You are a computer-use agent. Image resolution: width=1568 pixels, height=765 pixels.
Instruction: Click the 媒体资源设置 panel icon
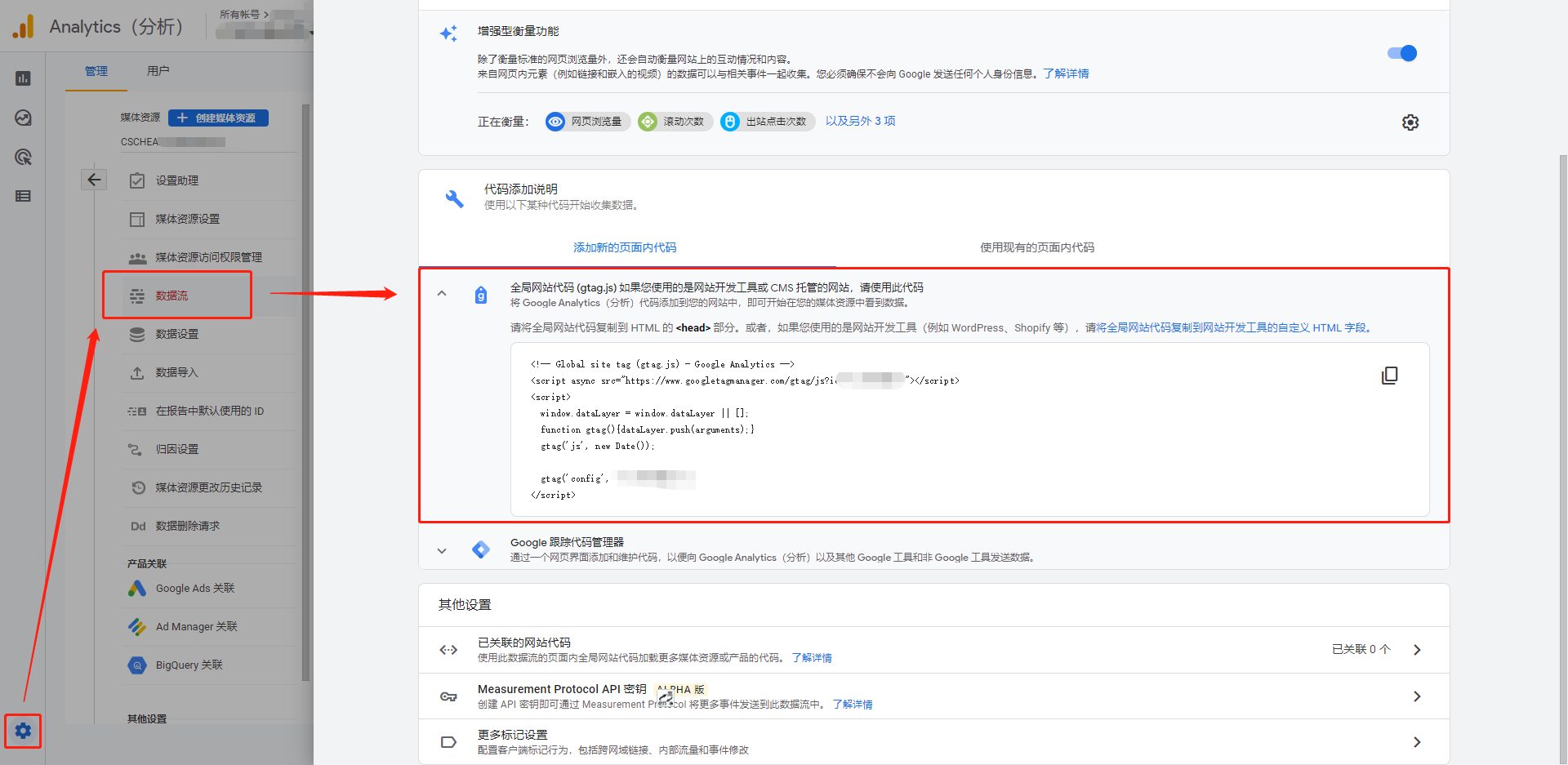[137, 219]
